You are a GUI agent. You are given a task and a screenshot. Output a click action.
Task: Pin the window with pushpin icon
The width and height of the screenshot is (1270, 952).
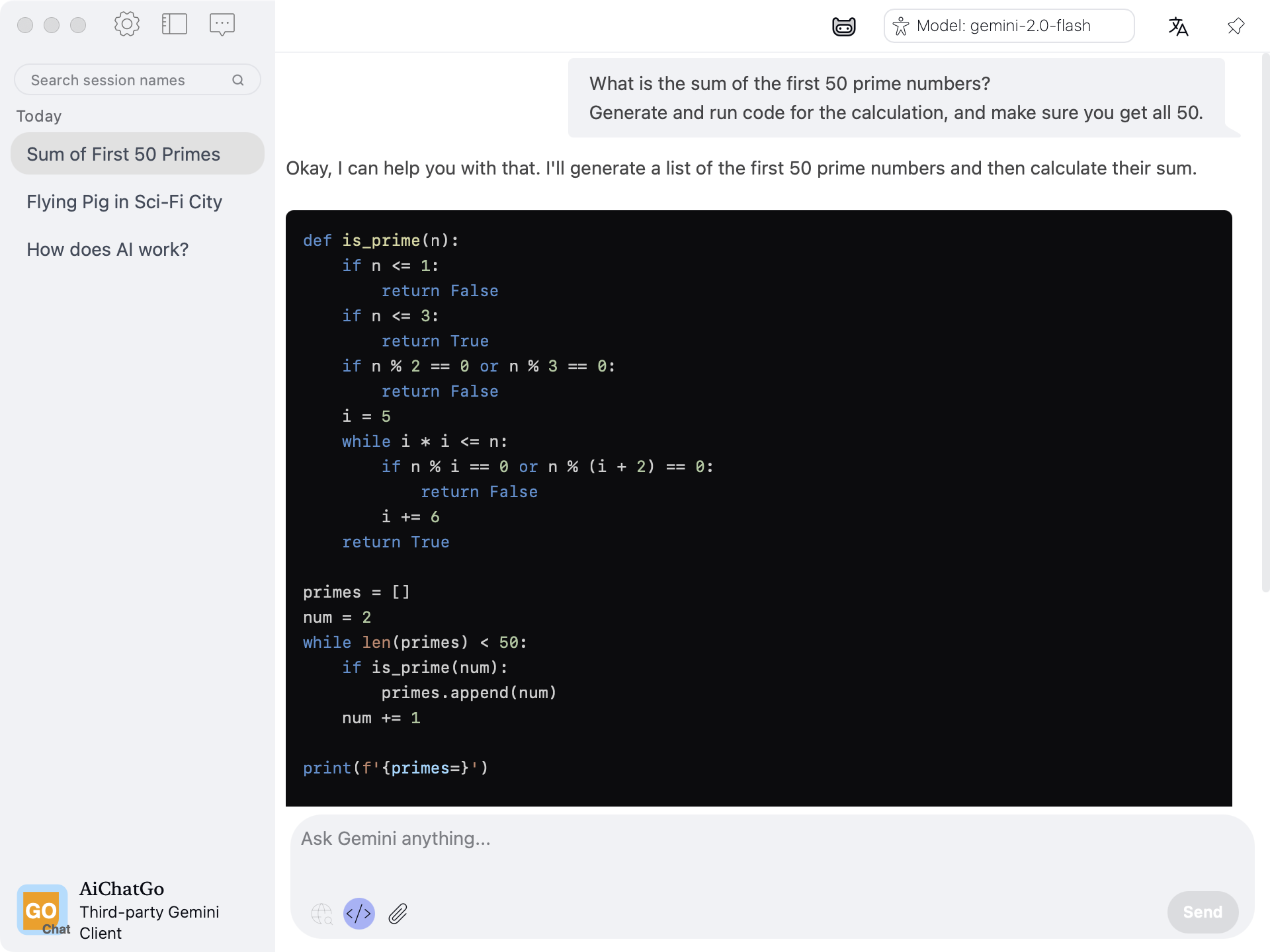pyautogui.click(x=1236, y=26)
